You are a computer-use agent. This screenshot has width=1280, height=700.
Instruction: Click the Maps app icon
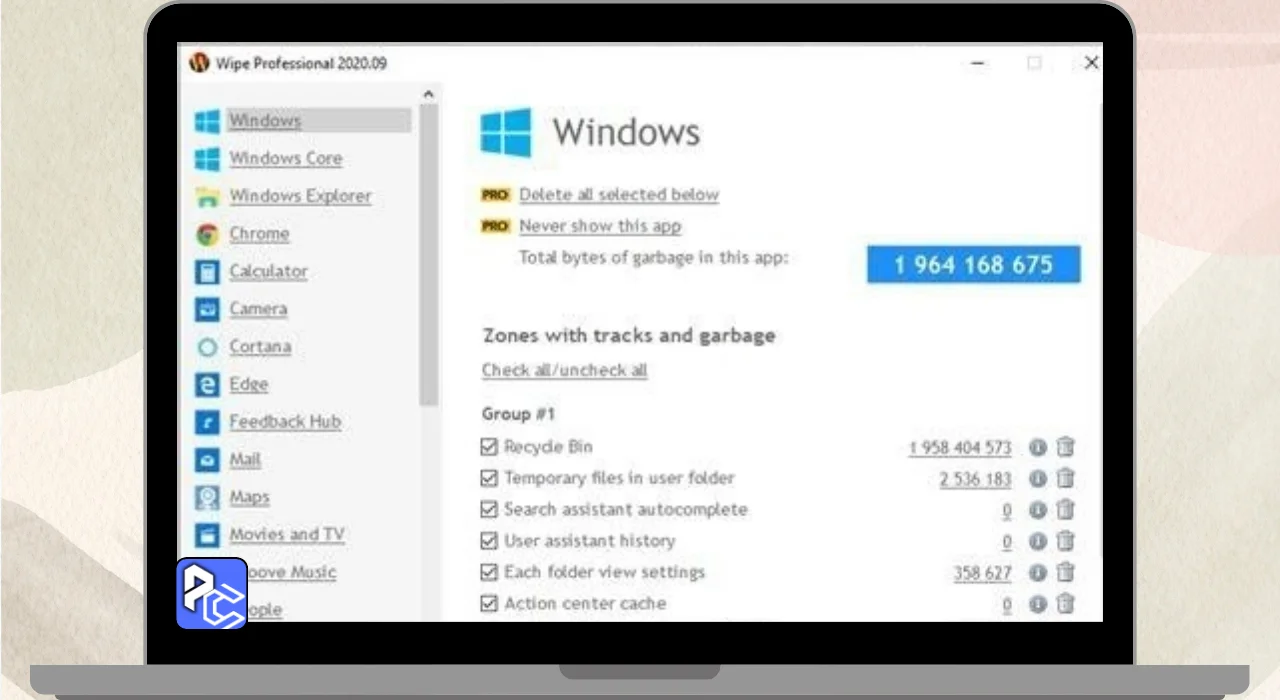click(207, 498)
